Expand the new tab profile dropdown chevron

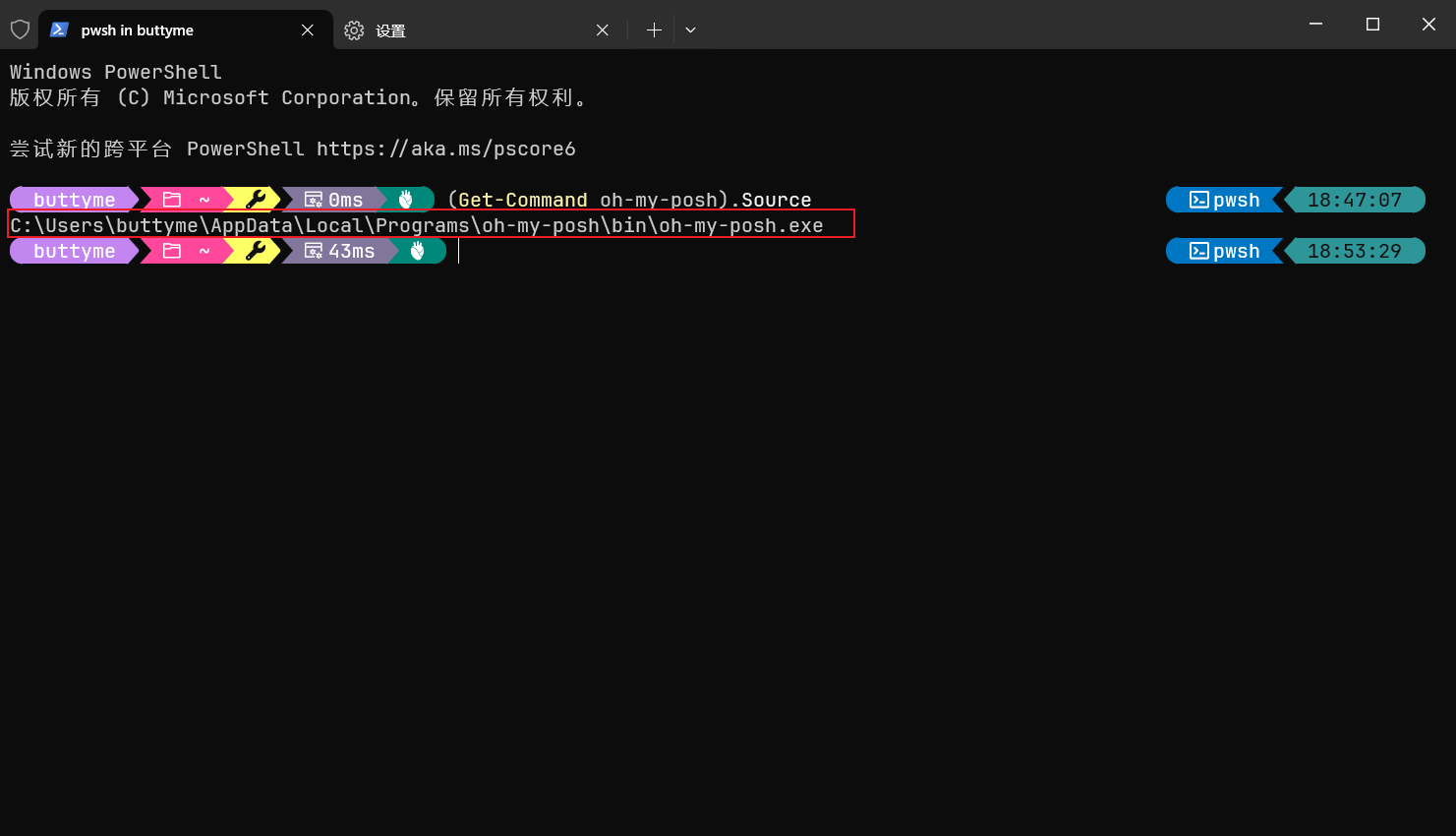[x=690, y=30]
